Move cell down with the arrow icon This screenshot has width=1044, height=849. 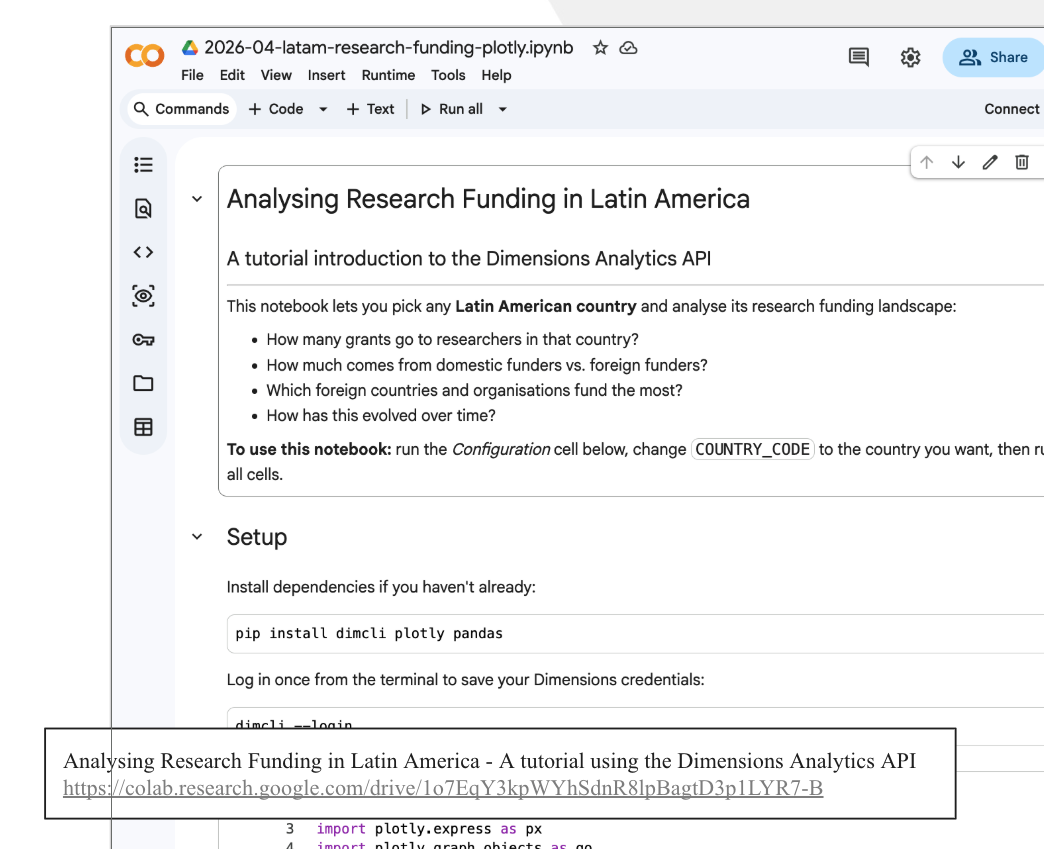pyautogui.click(x=958, y=162)
